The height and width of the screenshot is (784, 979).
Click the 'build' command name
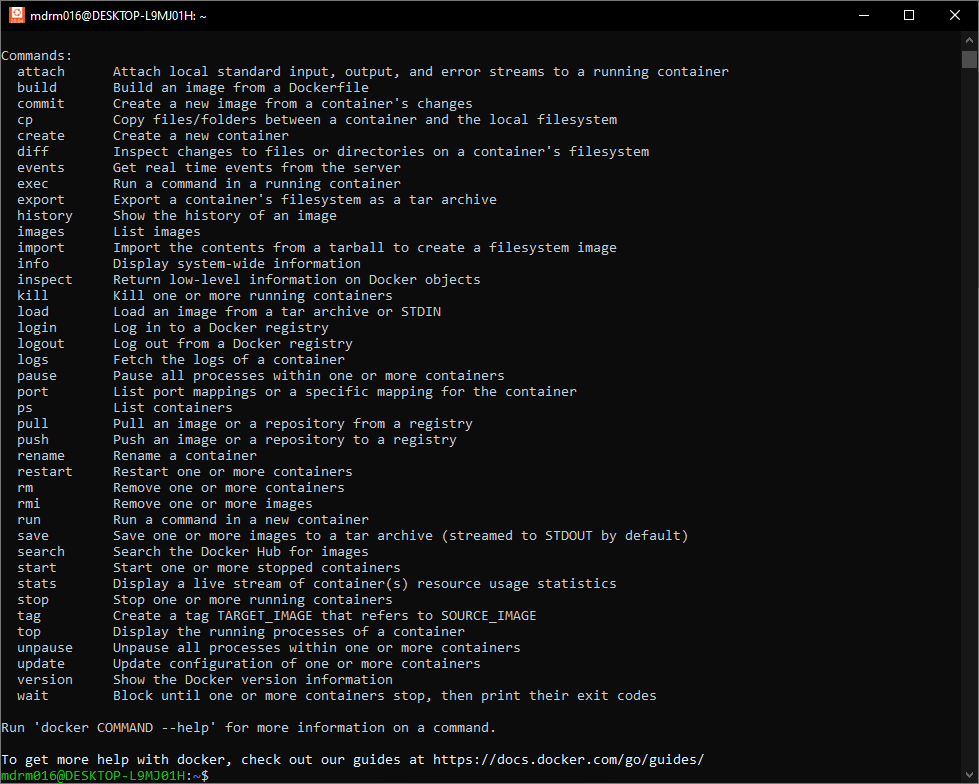coord(37,87)
